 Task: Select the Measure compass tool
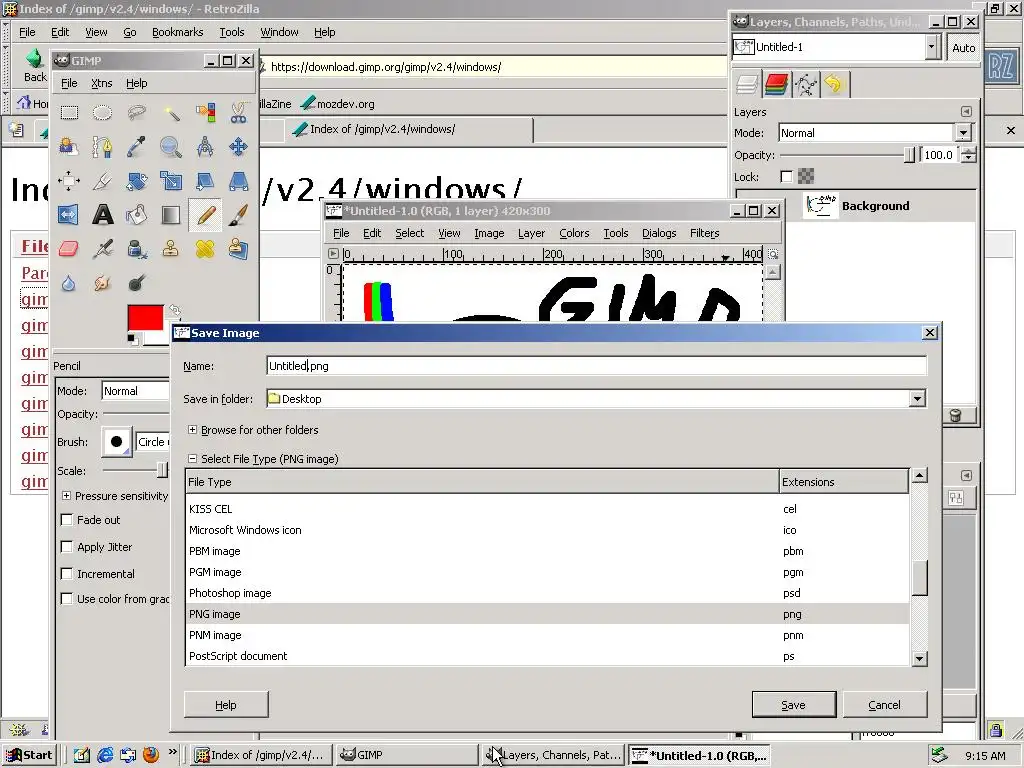coord(205,147)
